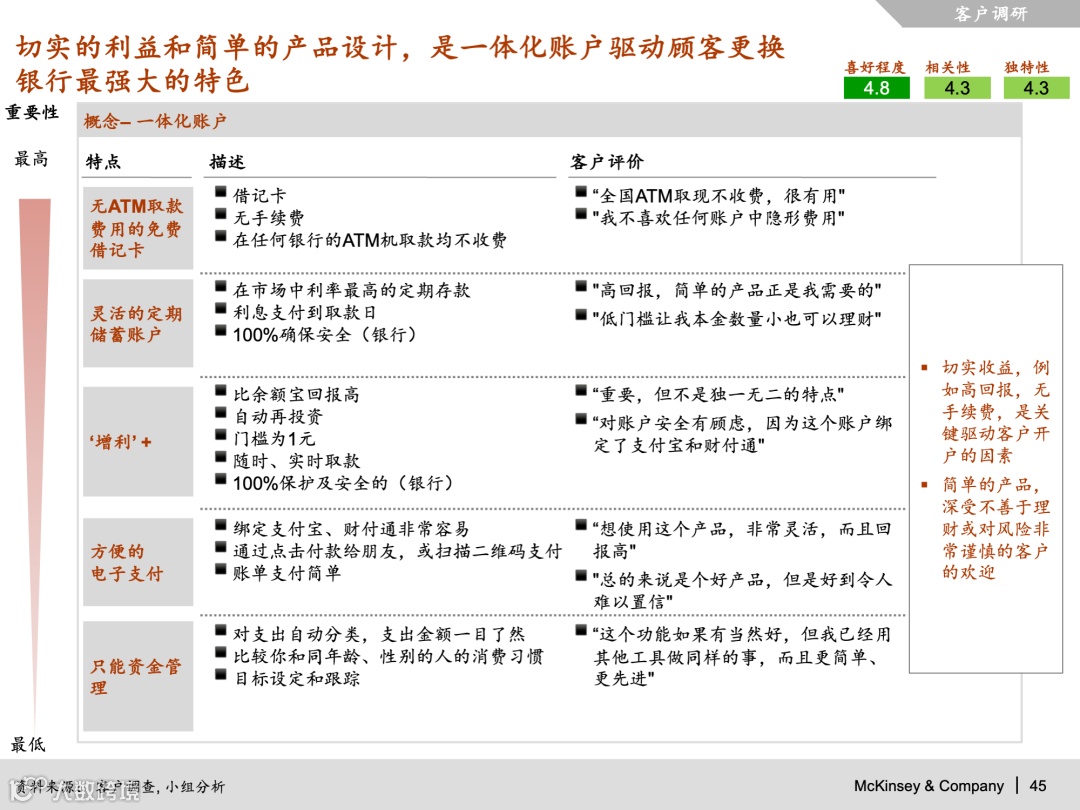Click the 客户调研 tag at top right
Viewport: 1080px width, 810px height.
(x=990, y=14)
